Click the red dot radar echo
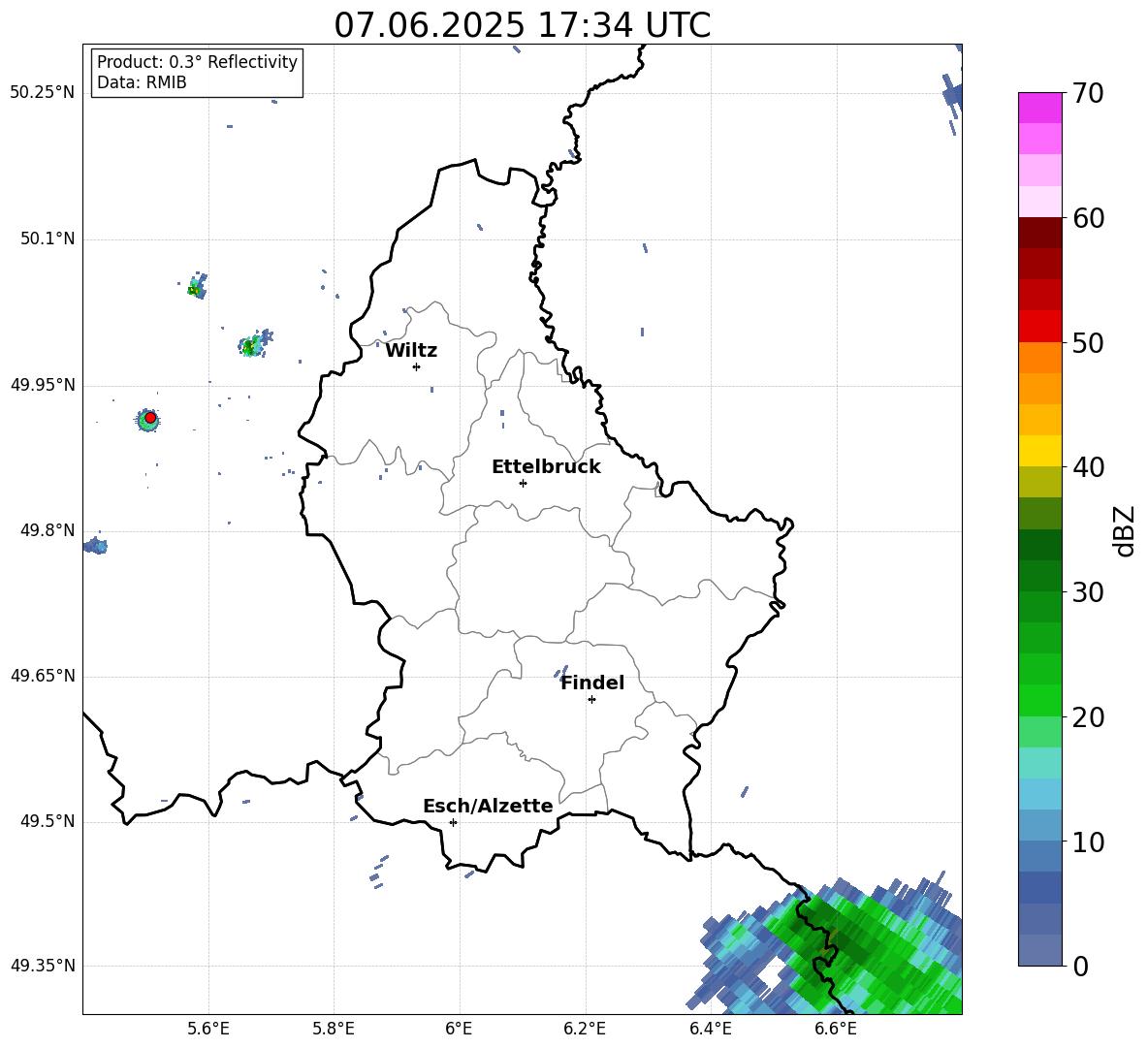The width and height of the screenshot is (1148, 1048). point(150,418)
